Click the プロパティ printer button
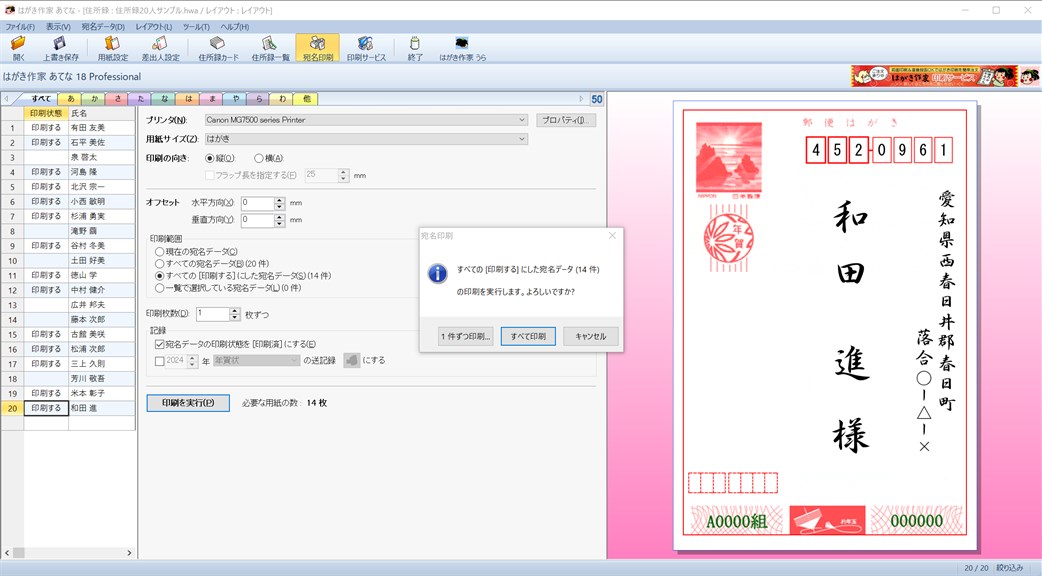 566,120
